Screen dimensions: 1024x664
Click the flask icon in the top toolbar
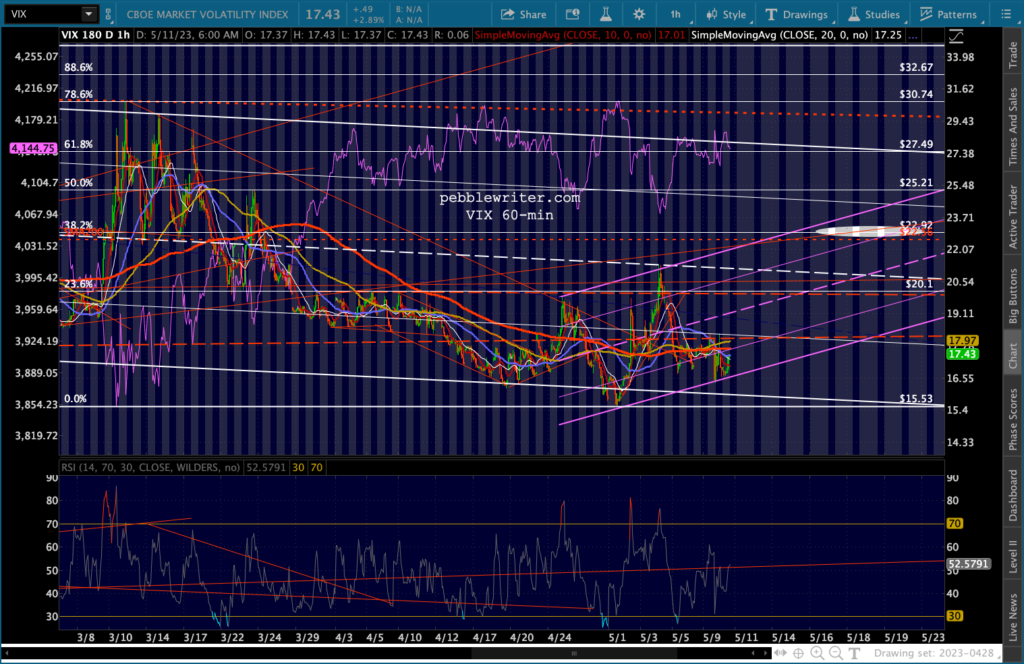(x=604, y=14)
